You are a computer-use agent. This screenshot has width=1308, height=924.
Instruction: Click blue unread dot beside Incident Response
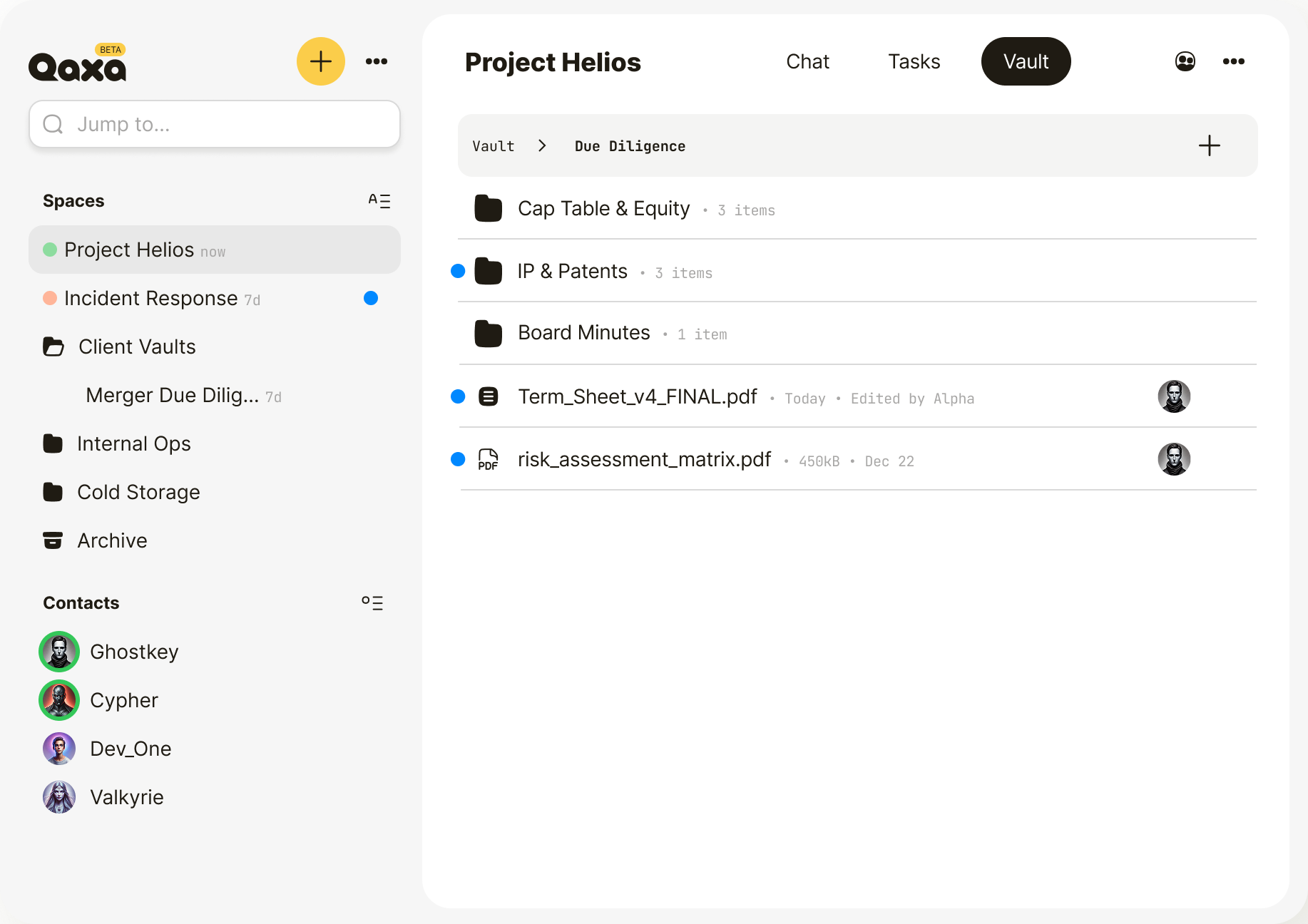tap(370, 299)
